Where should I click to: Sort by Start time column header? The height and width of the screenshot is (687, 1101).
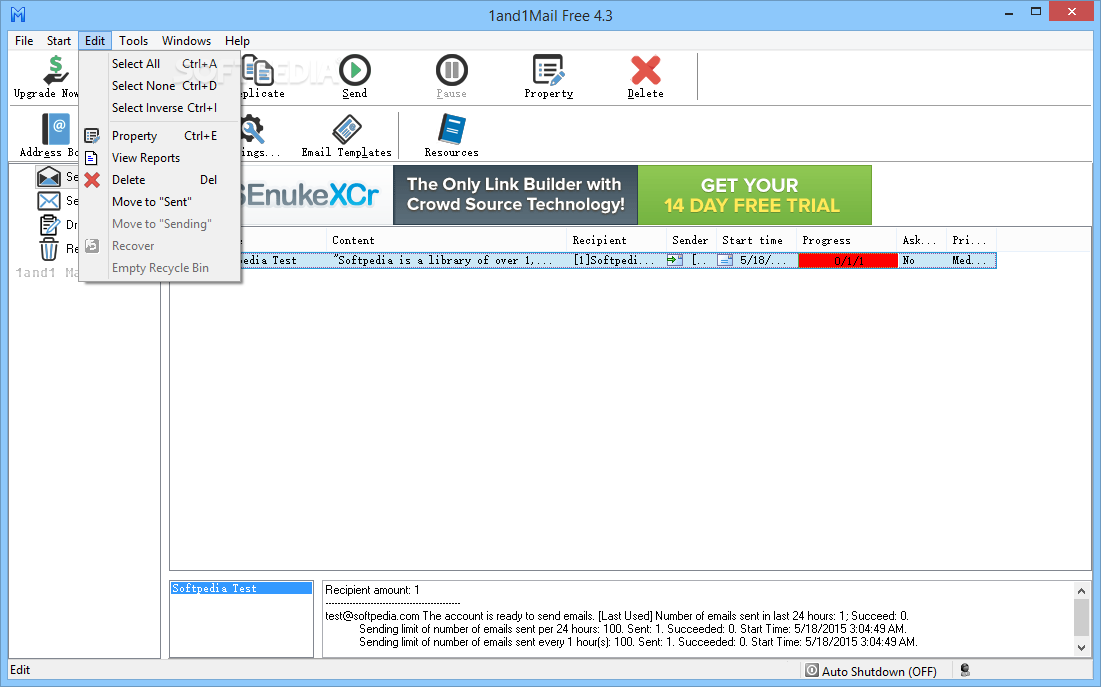click(x=756, y=240)
